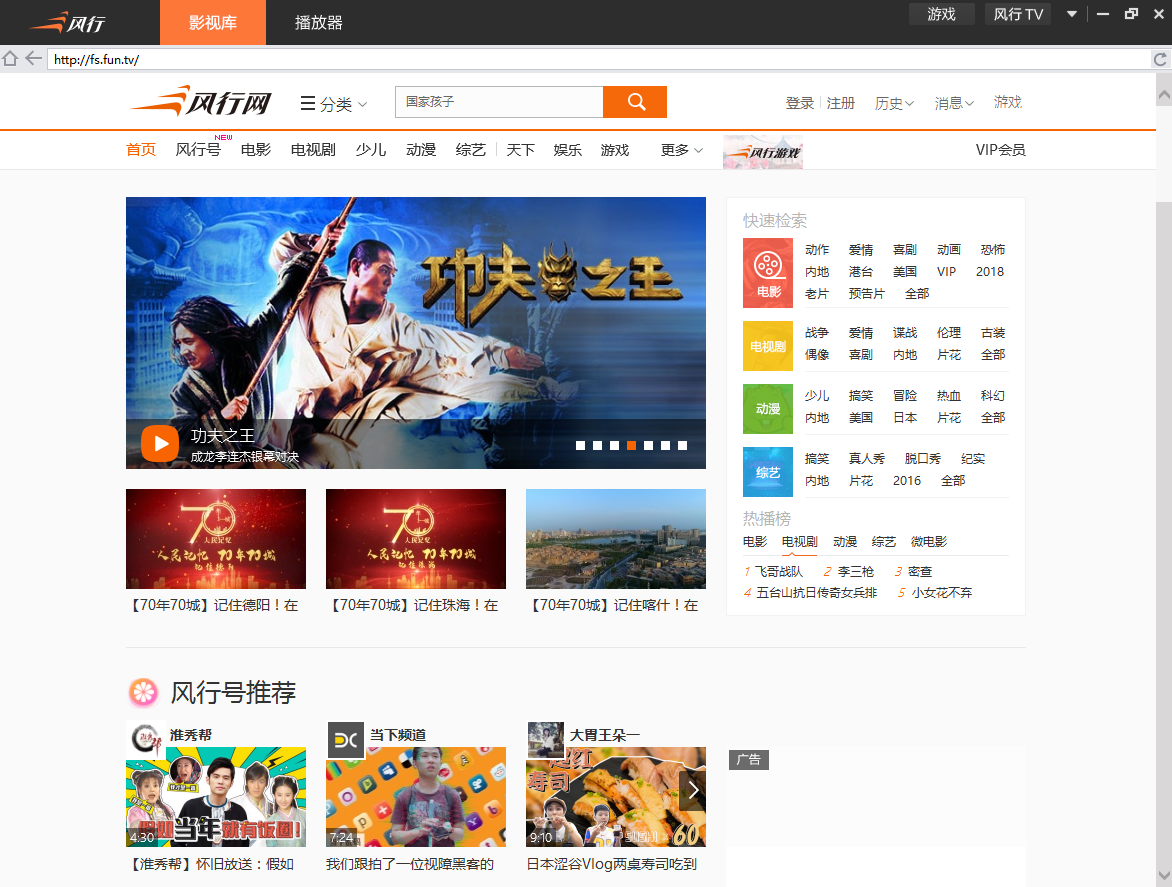The height and width of the screenshot is (887, 1172).
Task: Switch to the 播放器 tab
Action: click(318, 22)
